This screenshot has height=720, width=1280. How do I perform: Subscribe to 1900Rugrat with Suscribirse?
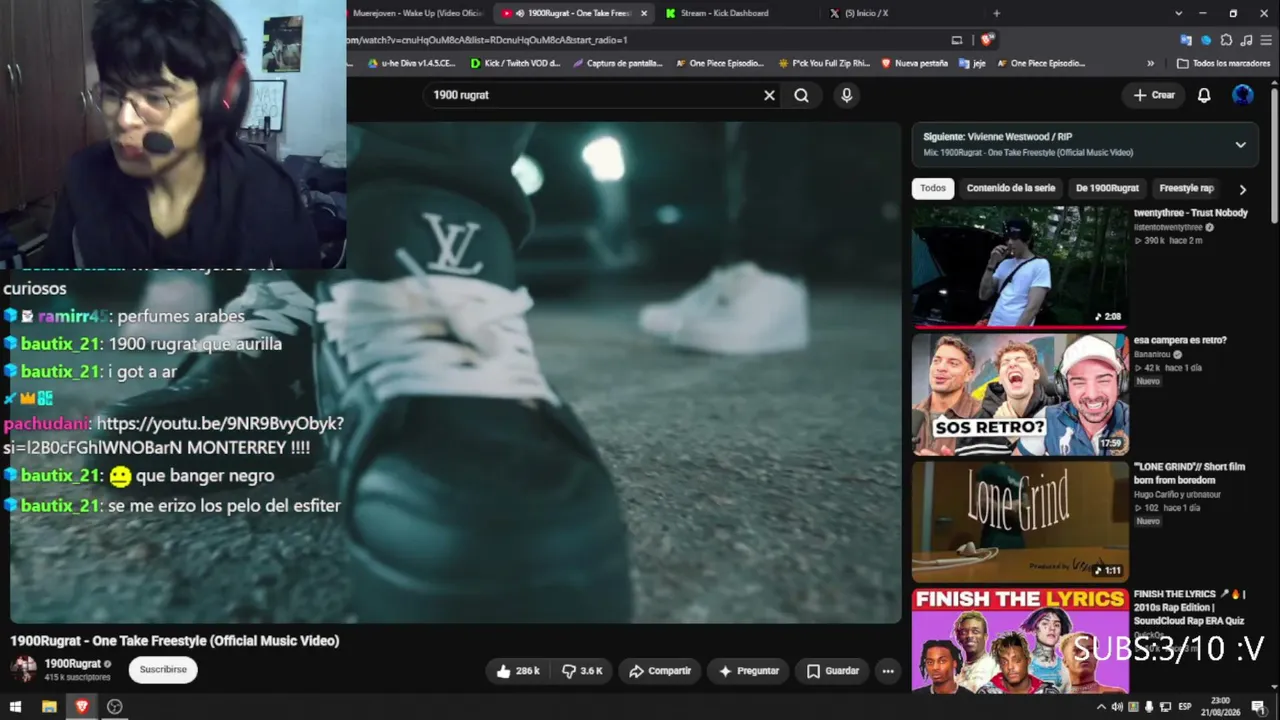coord(163,669)
